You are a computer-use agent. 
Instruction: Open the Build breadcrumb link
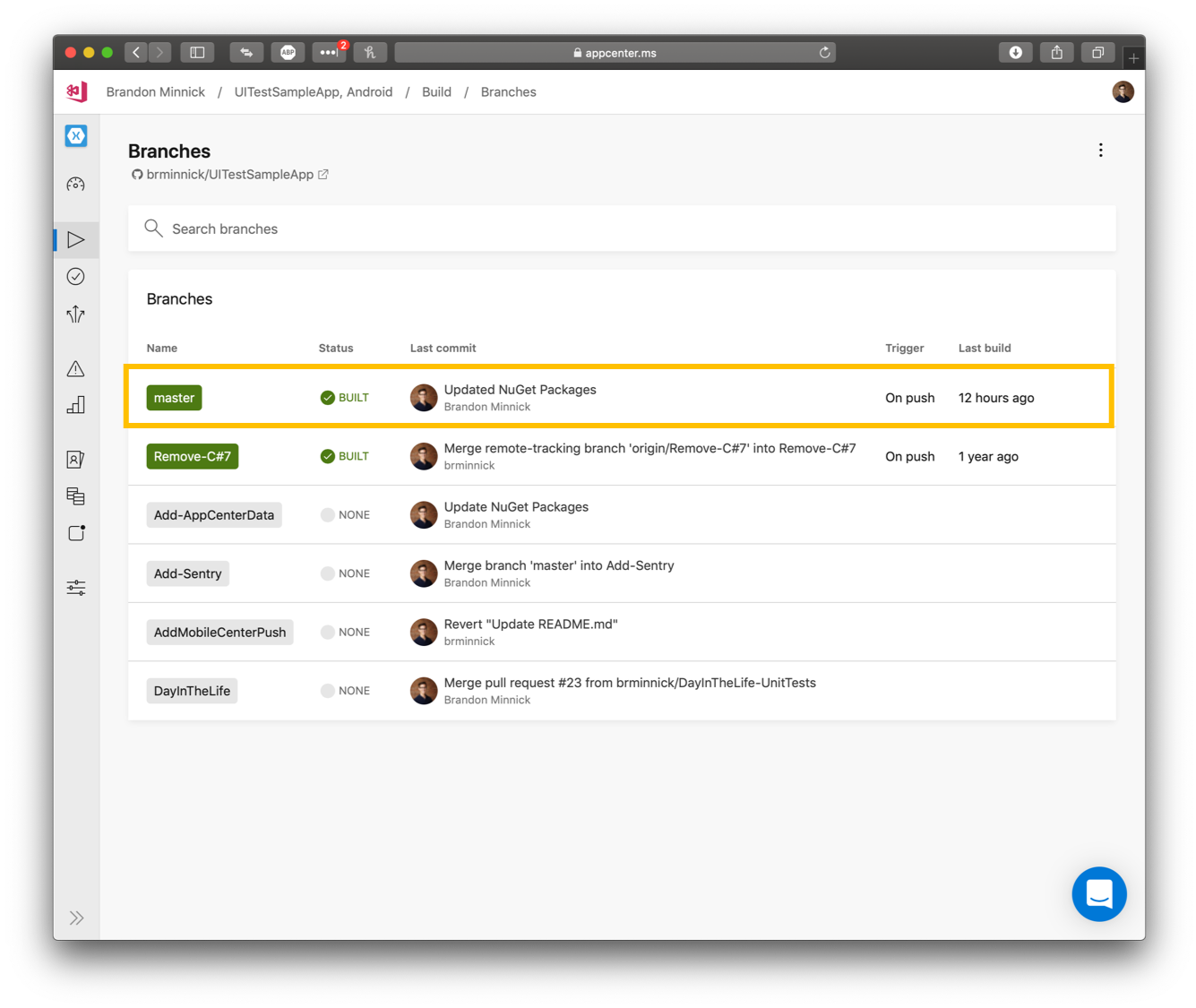(436, 91)
